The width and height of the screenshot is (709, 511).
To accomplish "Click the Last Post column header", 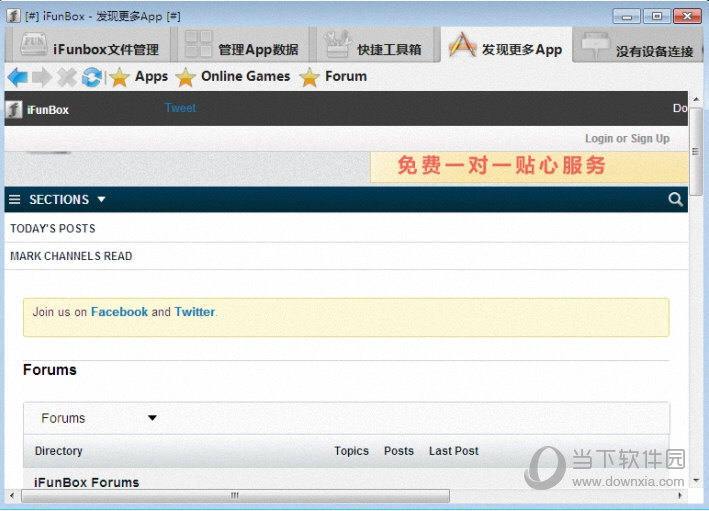I will (x=454, y=451).
